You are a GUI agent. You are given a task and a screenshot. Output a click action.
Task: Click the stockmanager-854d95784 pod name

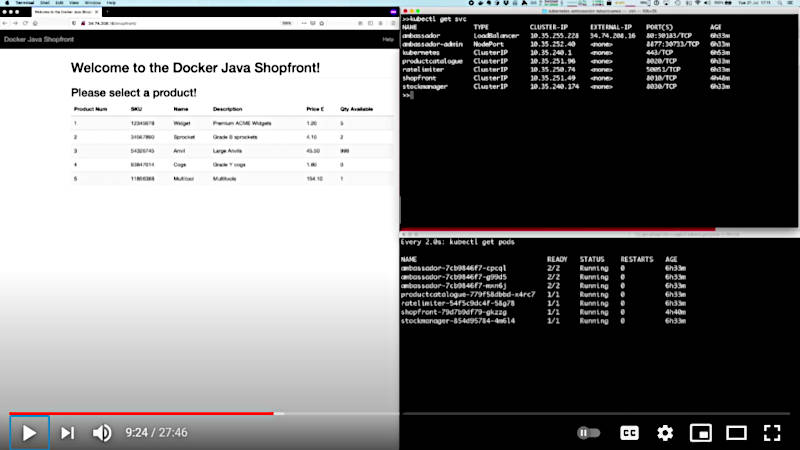click(x=458, y=321)
